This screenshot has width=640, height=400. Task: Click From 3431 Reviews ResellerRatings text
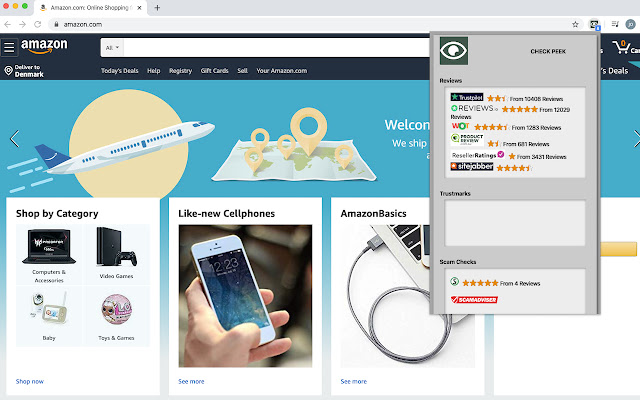[542, 157]
